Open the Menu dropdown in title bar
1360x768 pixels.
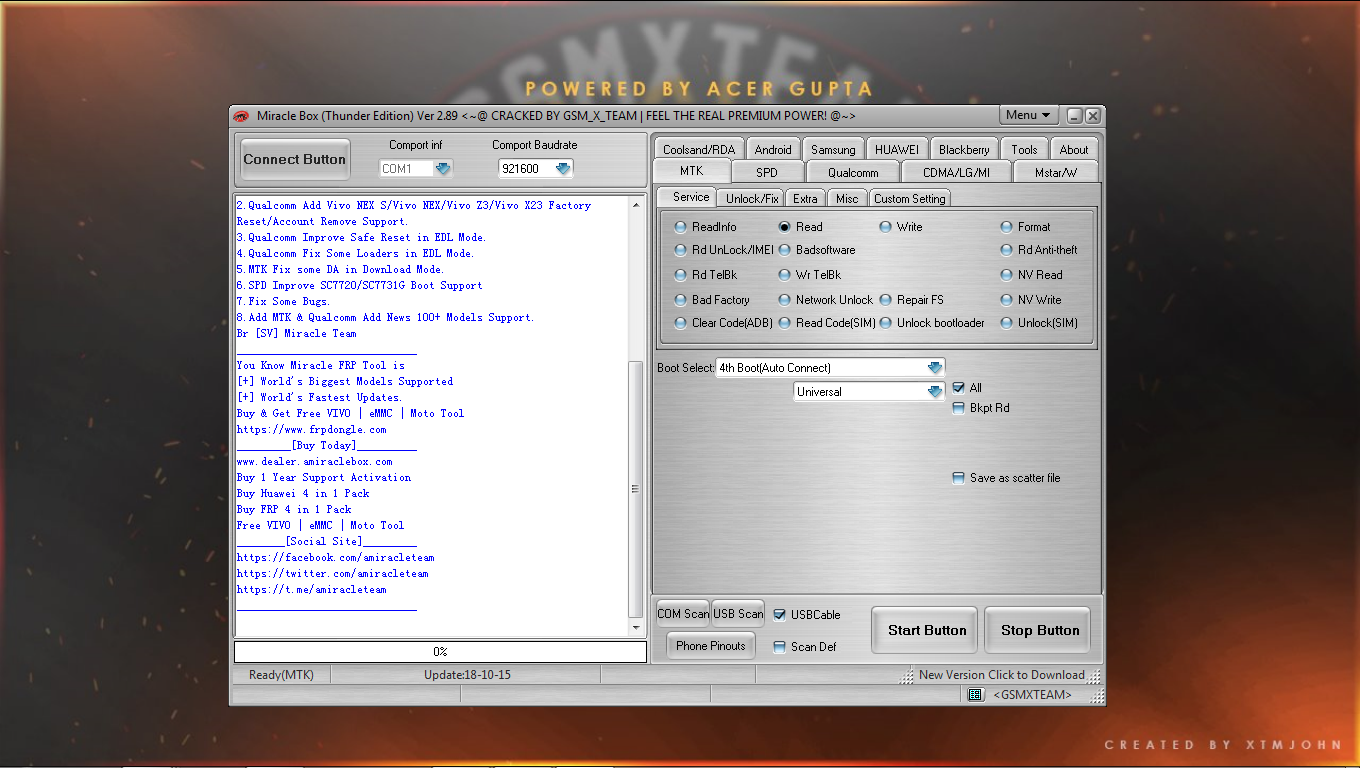[1029, 115]
